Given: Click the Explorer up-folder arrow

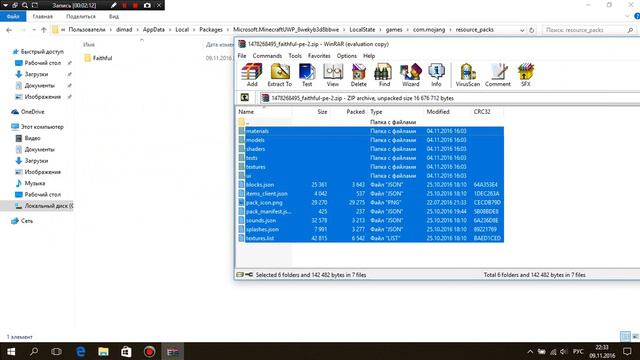Looking at the screenshot, I should click(x=44, y=30).
